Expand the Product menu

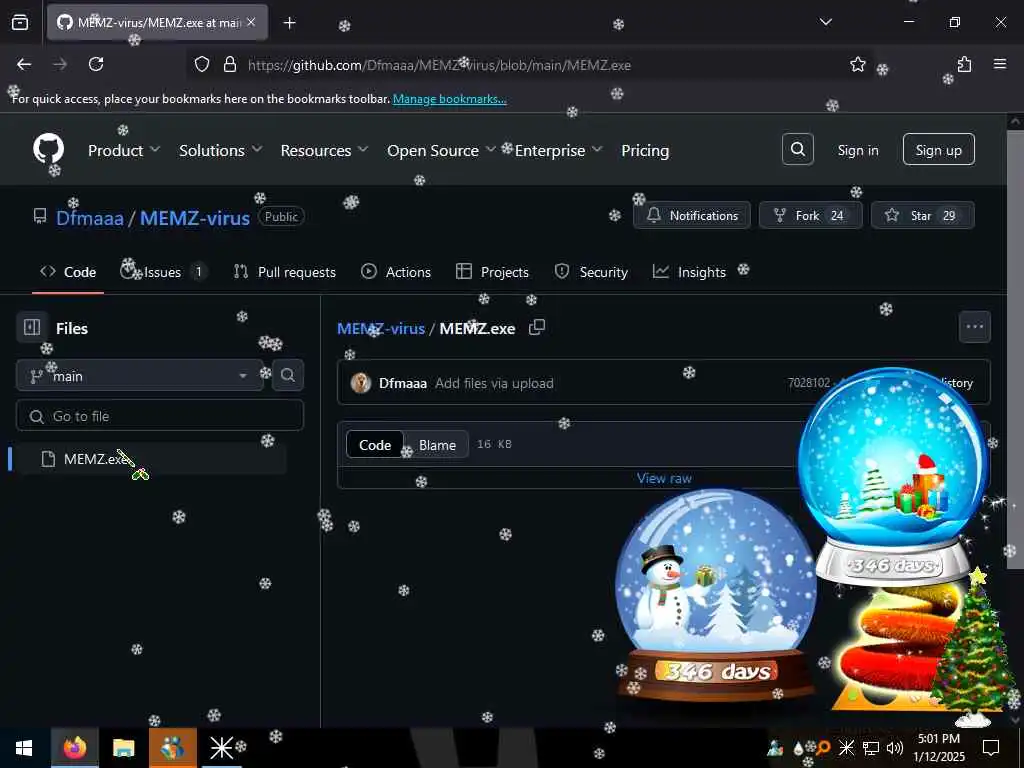(x=124, y=150)
